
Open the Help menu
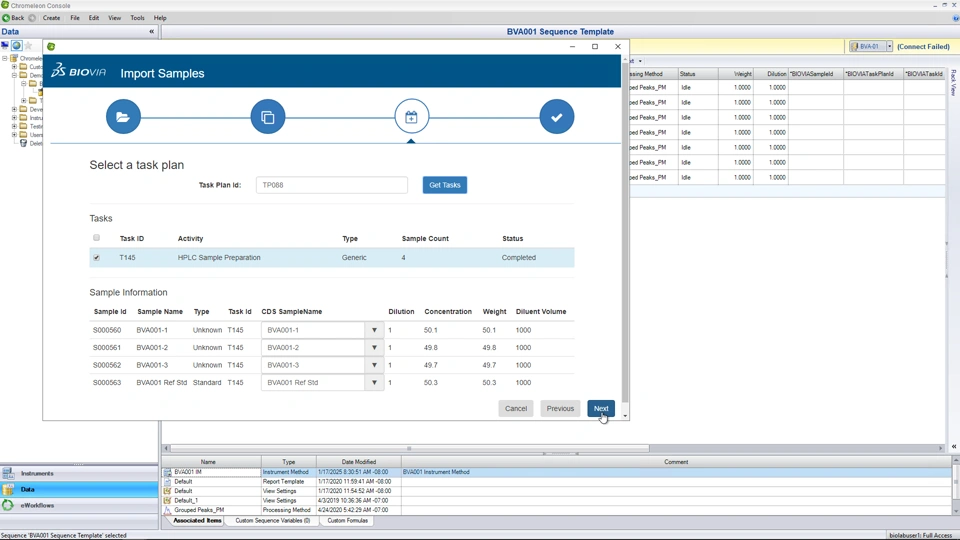[160, 18]
